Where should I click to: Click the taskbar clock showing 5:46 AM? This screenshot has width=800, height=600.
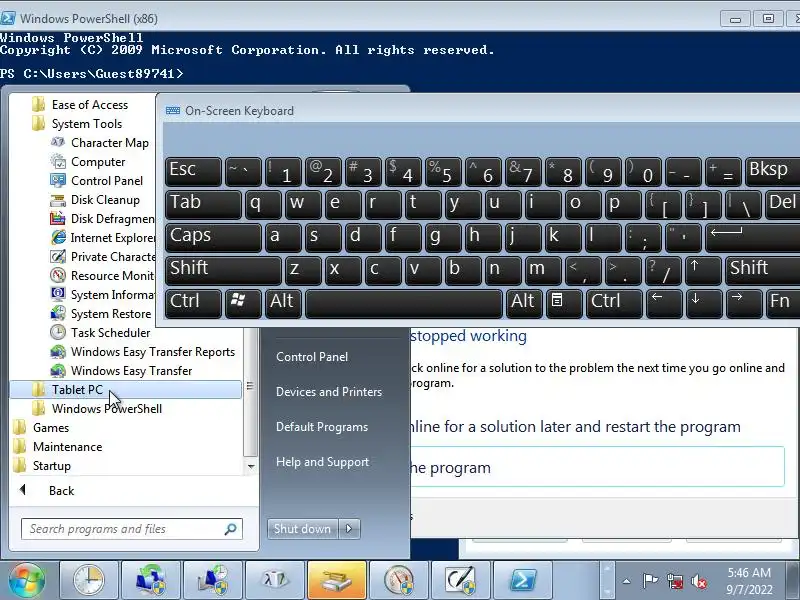[x=749, y=581]
